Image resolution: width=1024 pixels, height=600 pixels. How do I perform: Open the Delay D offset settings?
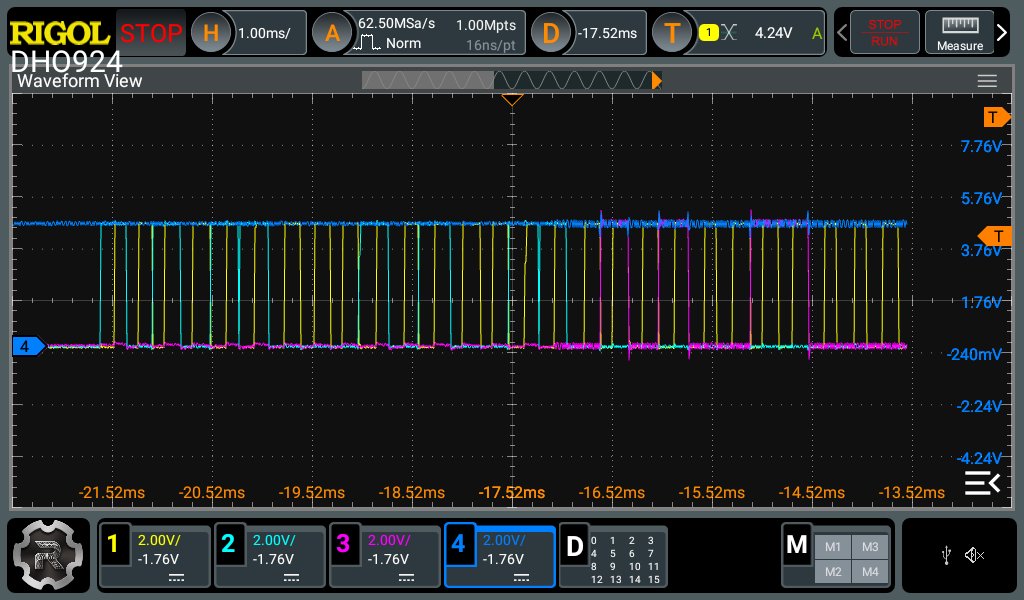click(x=549, y=33)
